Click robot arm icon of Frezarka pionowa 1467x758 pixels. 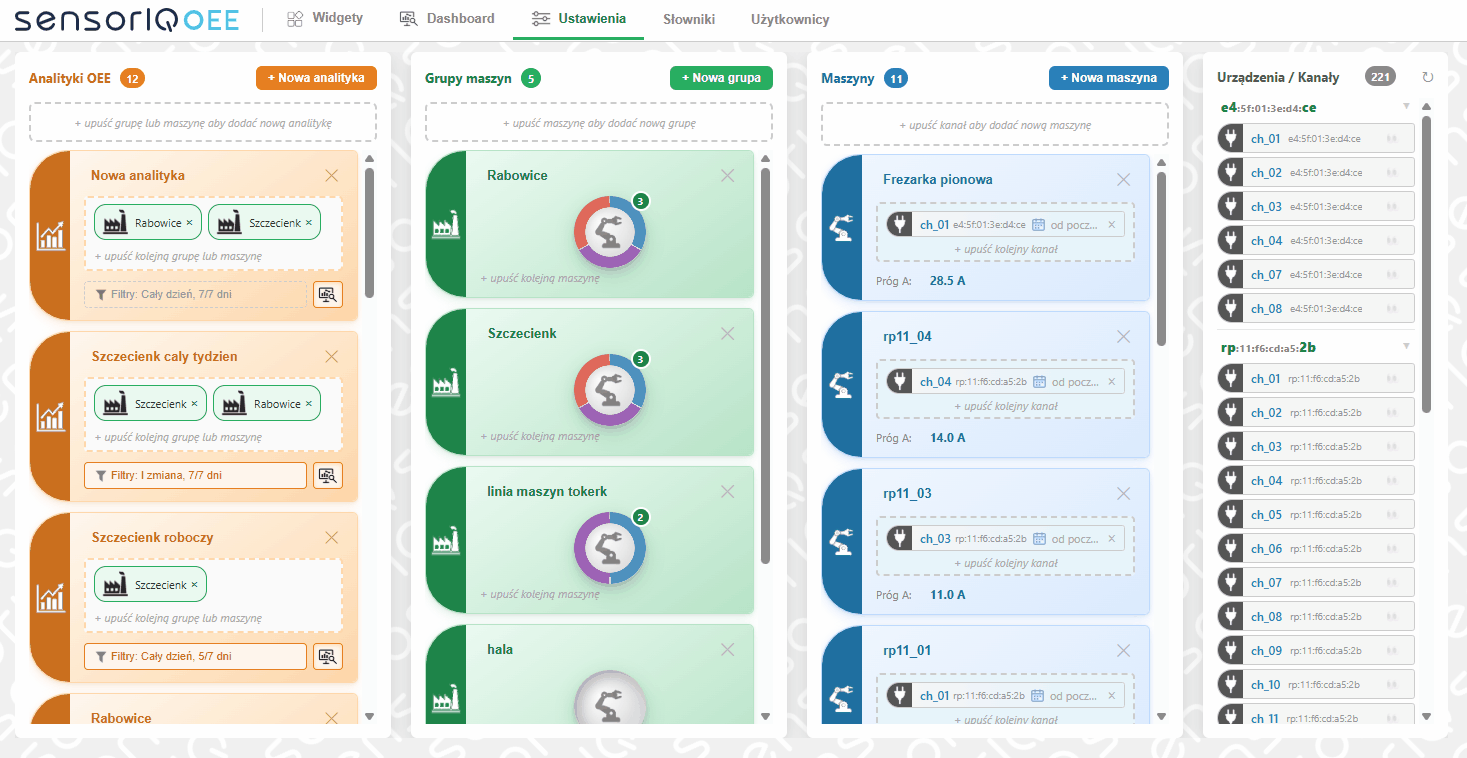[842, 228]
